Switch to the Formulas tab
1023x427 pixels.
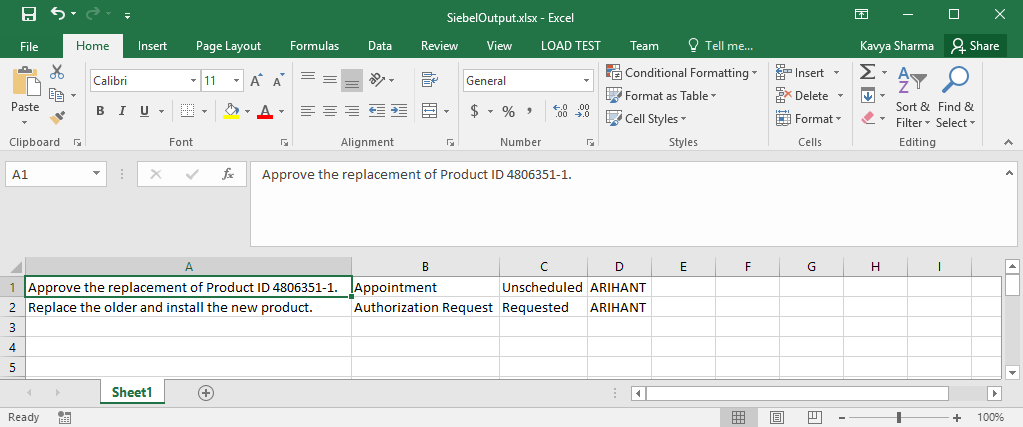click(314, 46)
